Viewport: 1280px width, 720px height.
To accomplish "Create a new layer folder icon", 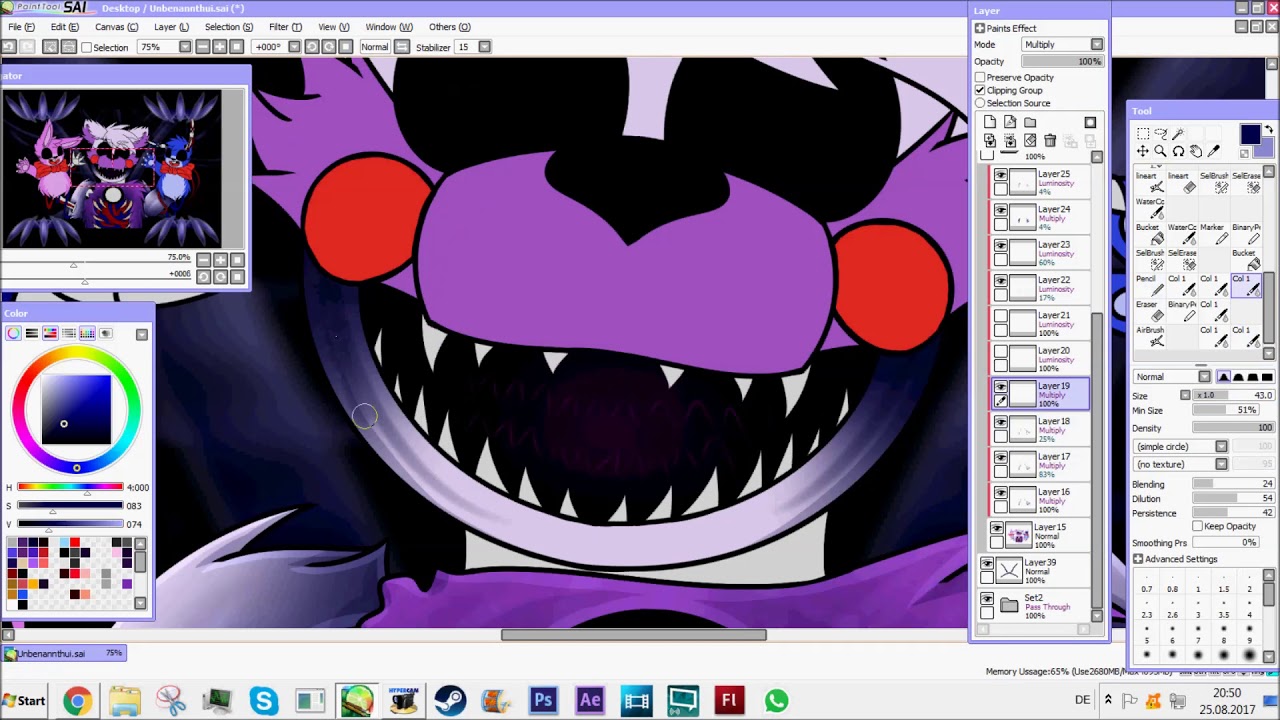I will [x=1030, y=122].
